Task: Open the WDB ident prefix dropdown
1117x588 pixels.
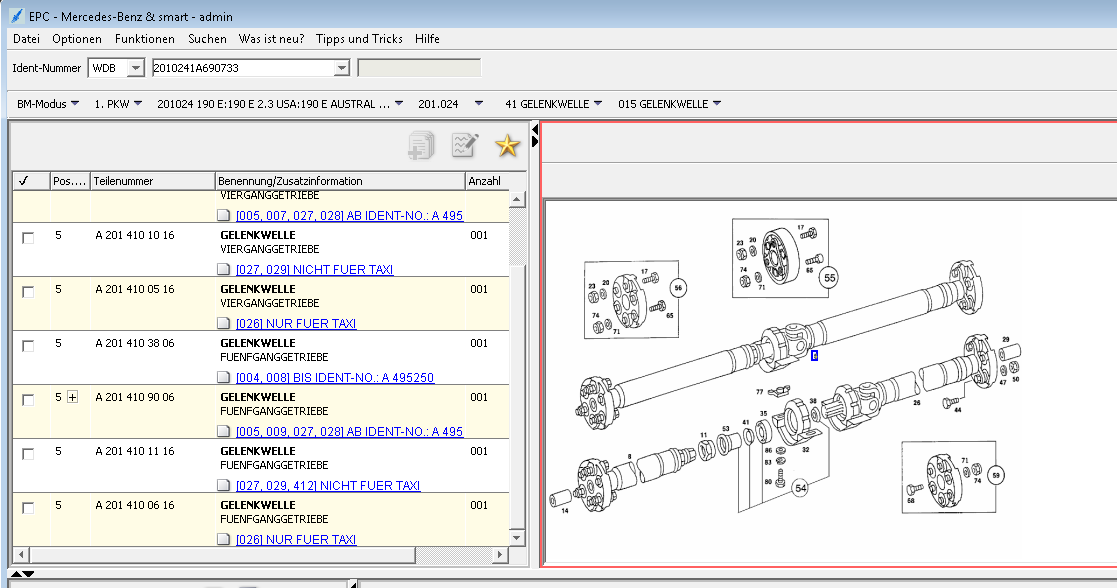Action: tap(135, 68)
